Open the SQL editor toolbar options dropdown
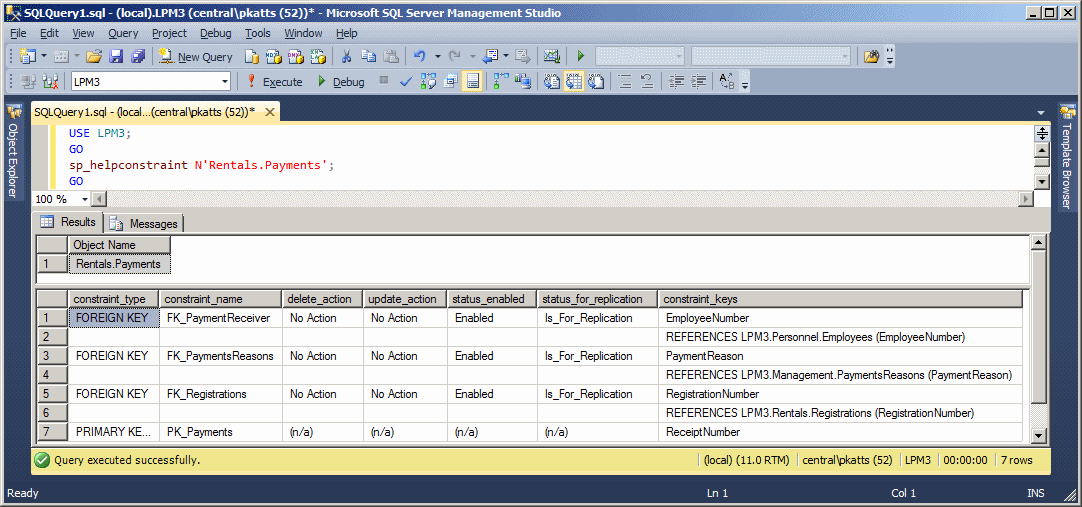This screenshot has height=507, width=1082. tap(745, 85)
